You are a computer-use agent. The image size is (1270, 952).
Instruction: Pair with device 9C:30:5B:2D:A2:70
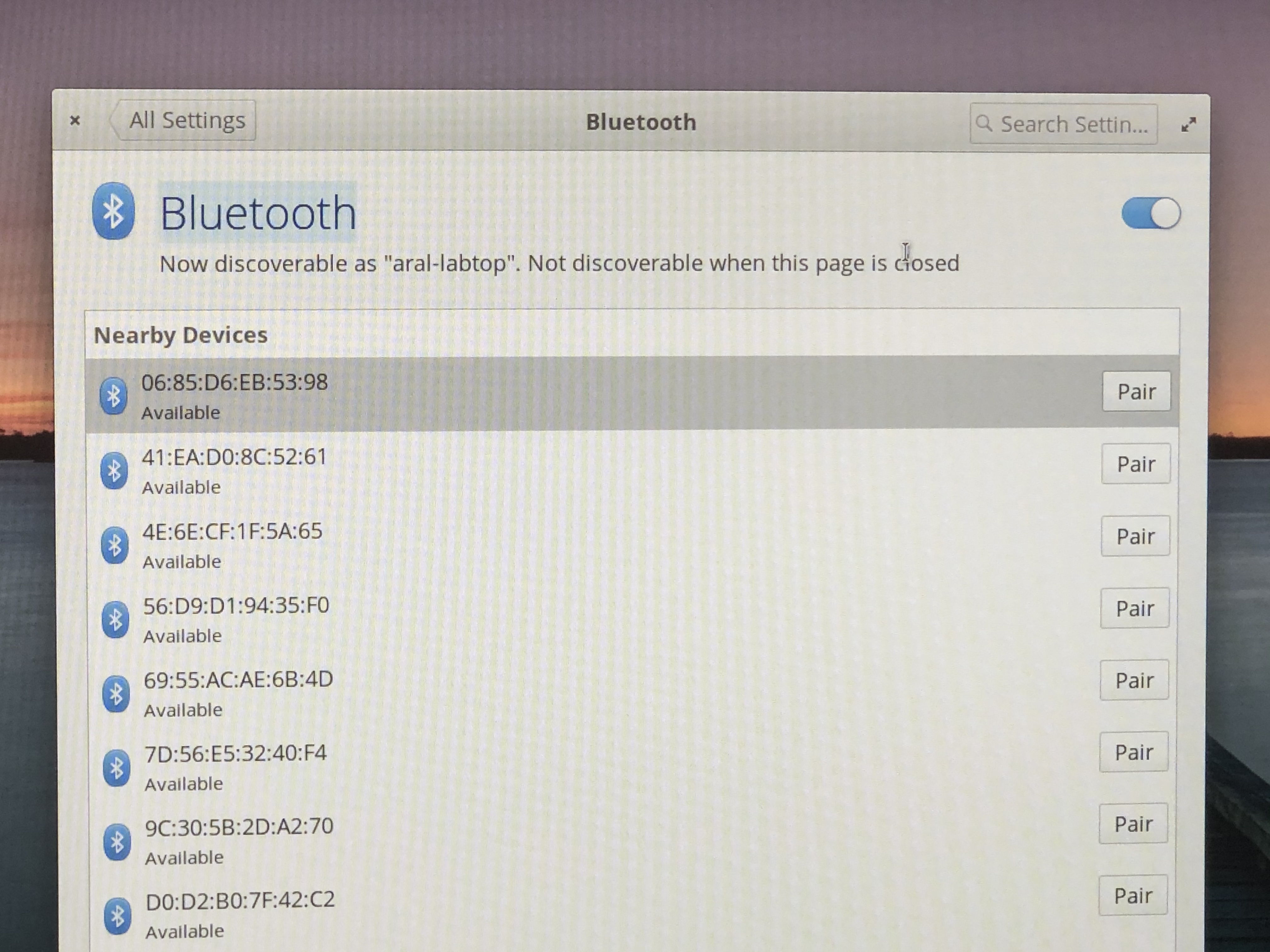pos(1133,824)
